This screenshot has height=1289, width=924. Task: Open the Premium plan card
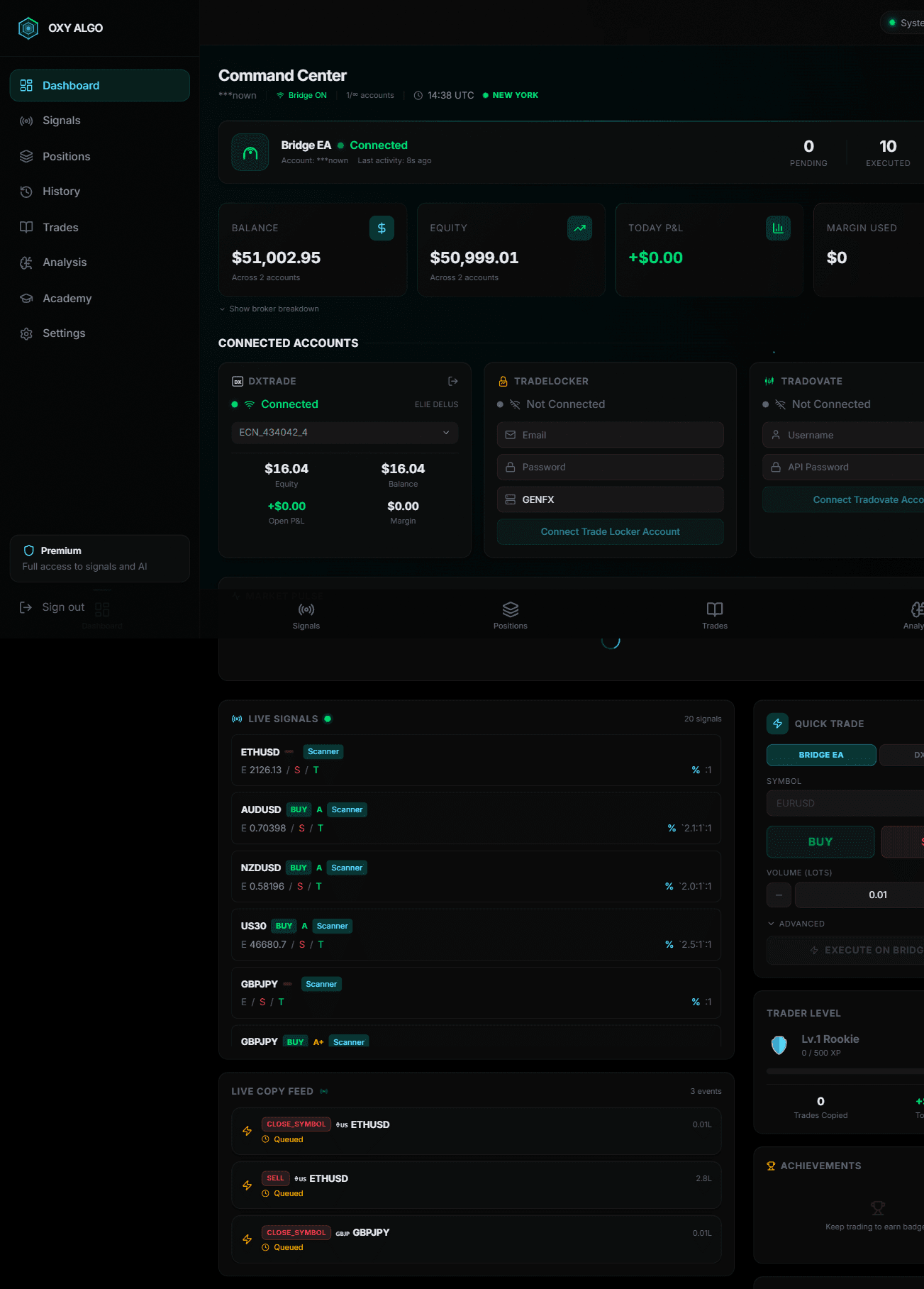coord(100,558)
